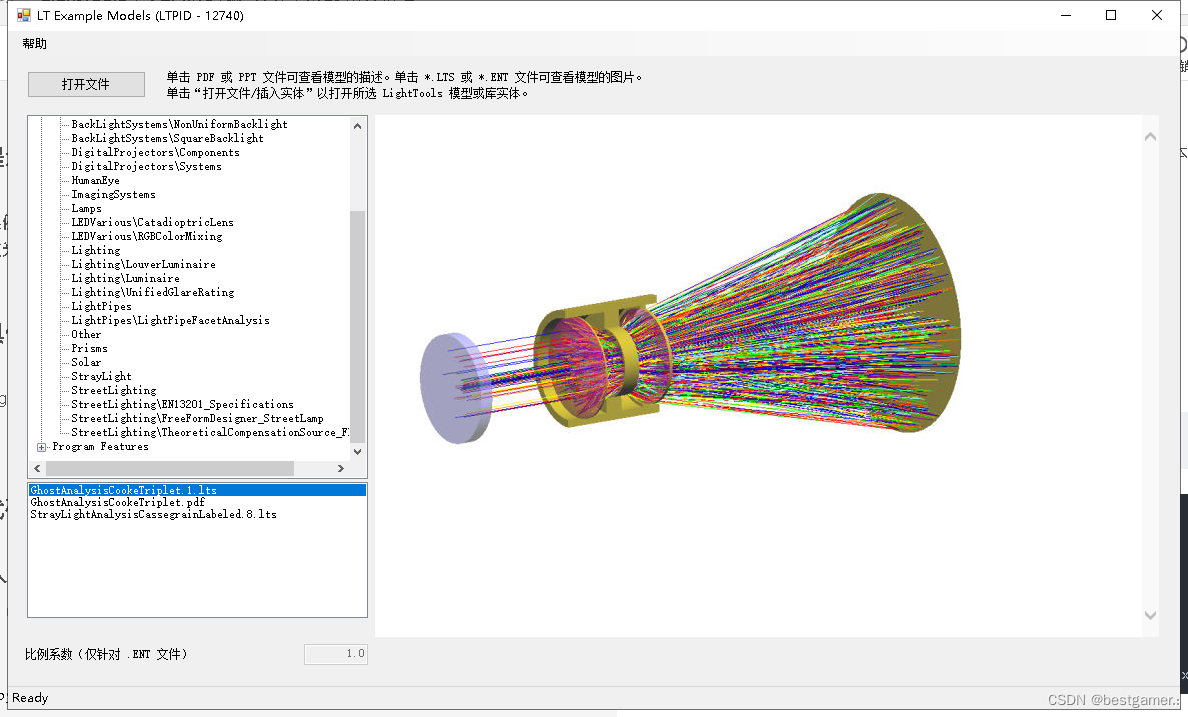Click the down arrow on the category list scrollbar
This screenshot has width=1188, height=717.
point(357,450)
